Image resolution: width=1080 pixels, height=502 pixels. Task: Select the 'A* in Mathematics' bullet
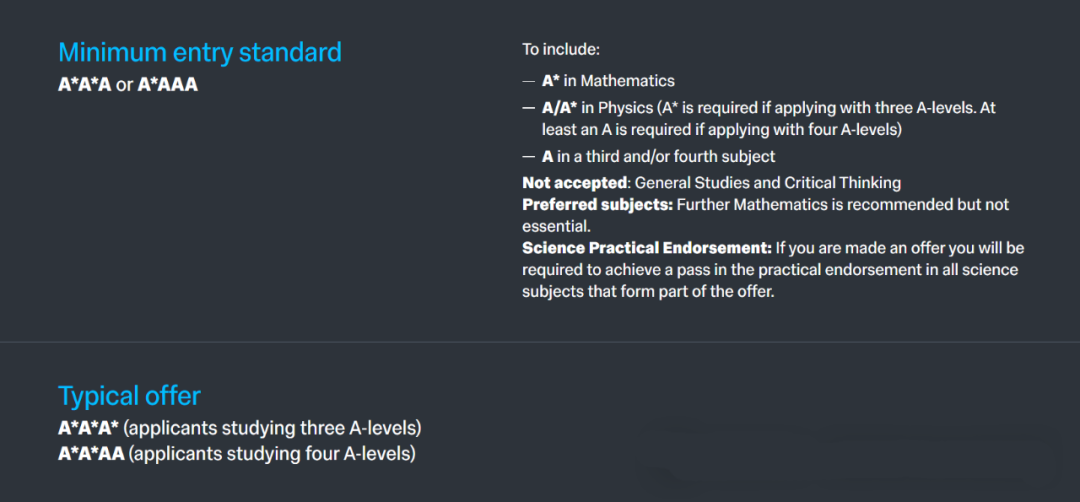tap(608, 81)
